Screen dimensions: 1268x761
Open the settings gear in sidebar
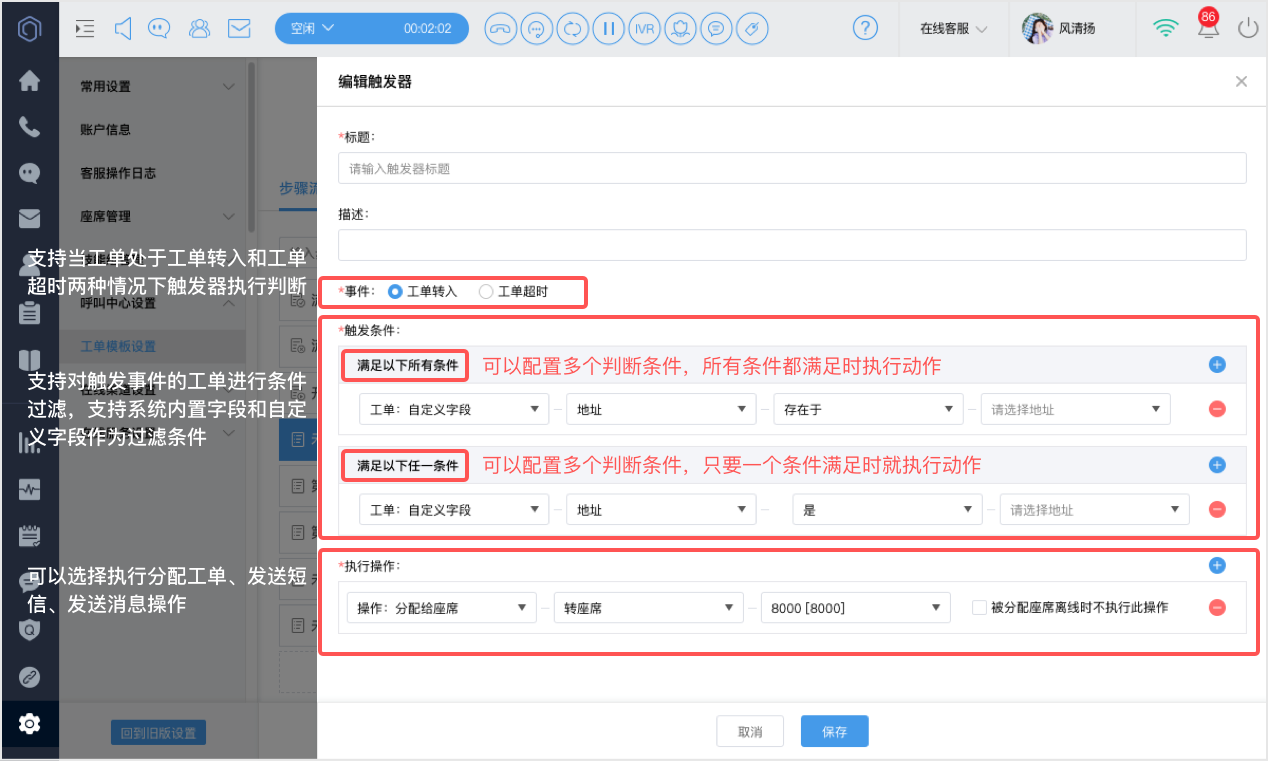[30, 723]
